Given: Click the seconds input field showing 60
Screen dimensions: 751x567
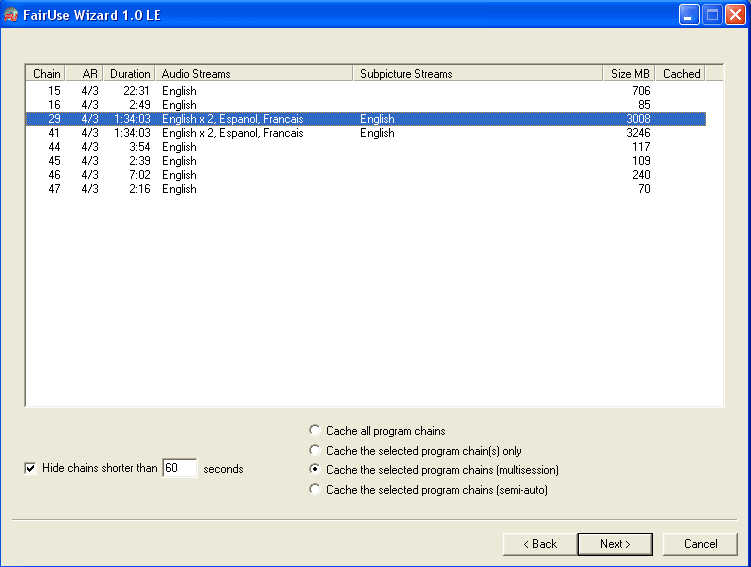Looking at the screenshot, I should pyautogui.click(x=180, y=468).
